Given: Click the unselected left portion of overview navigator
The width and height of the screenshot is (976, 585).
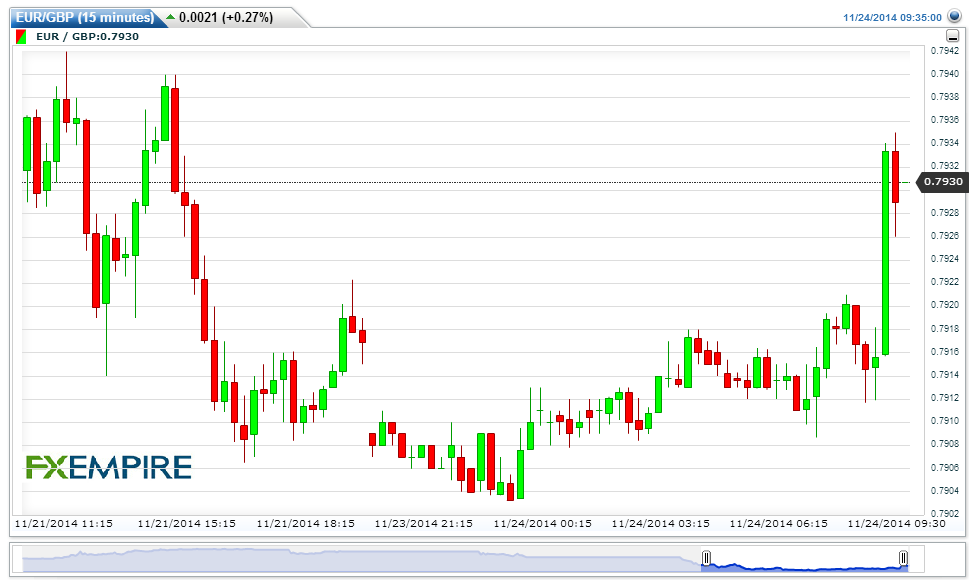Looking at the screenshot, I should pyautogui.click(x=361, y=559).
